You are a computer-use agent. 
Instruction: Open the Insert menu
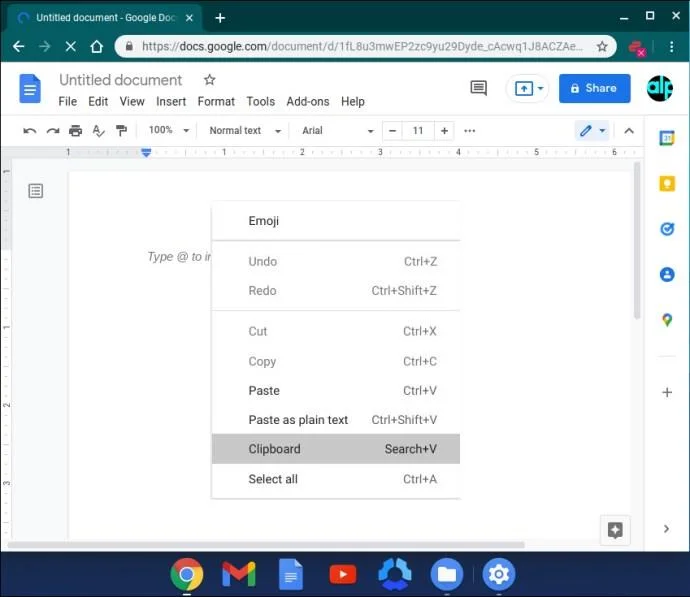click(171, 102)
